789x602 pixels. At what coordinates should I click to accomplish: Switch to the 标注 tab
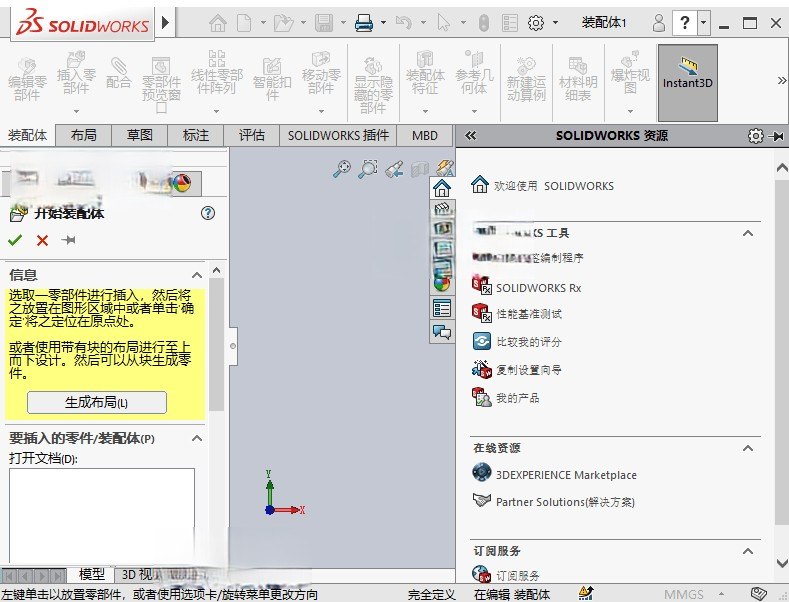tap(196, 135)
